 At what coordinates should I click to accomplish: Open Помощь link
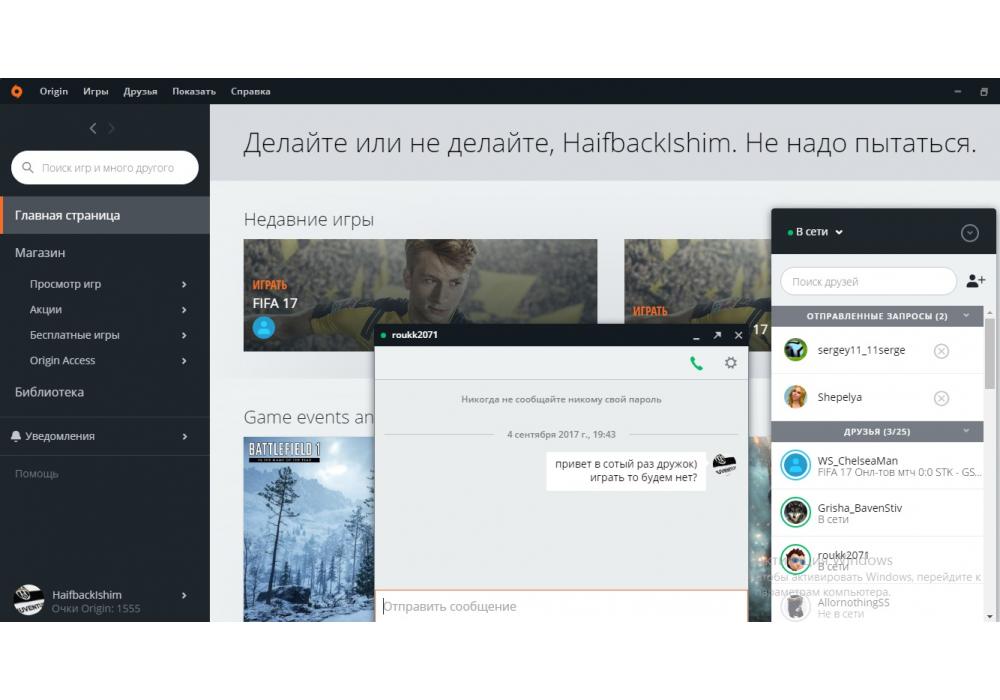(x=36, y=474)
